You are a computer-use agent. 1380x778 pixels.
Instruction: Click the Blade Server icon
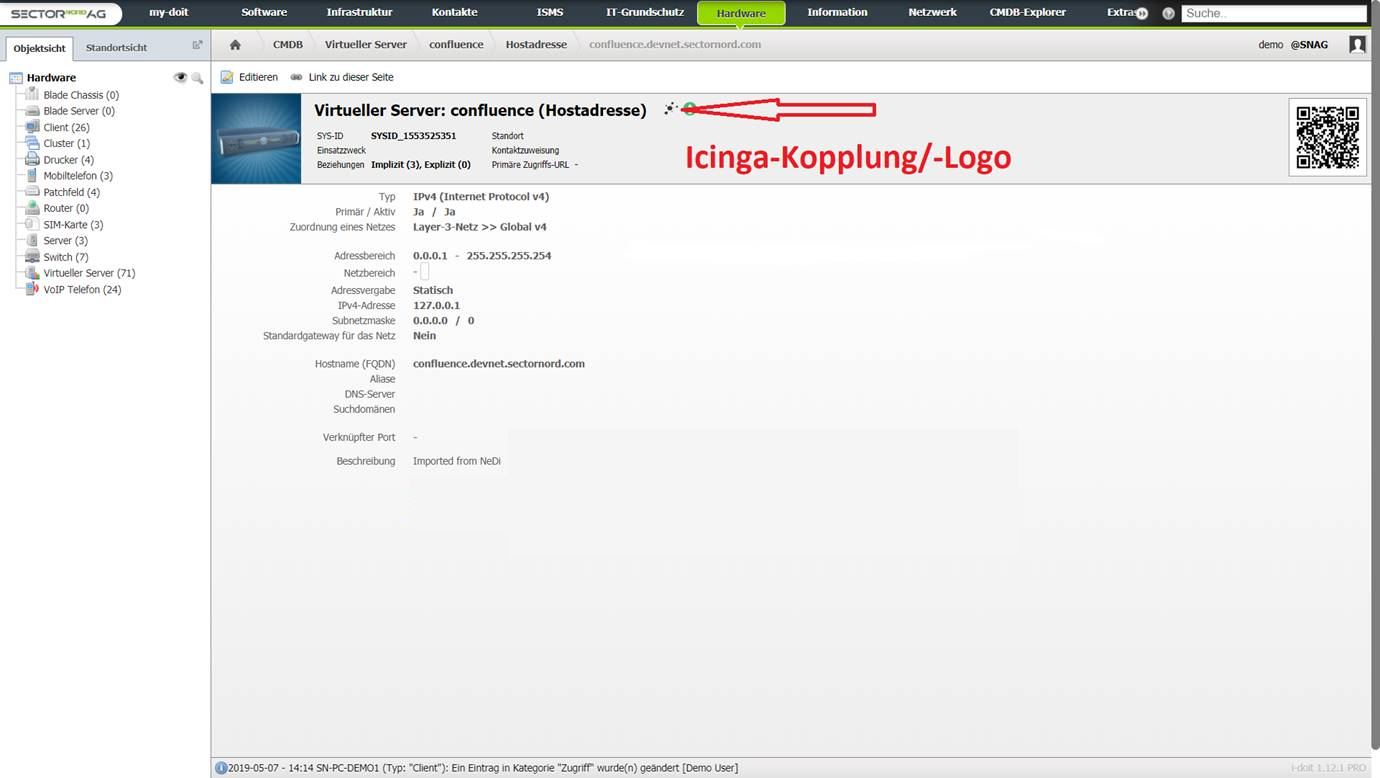pyautogui.click(x=33, y=111)
